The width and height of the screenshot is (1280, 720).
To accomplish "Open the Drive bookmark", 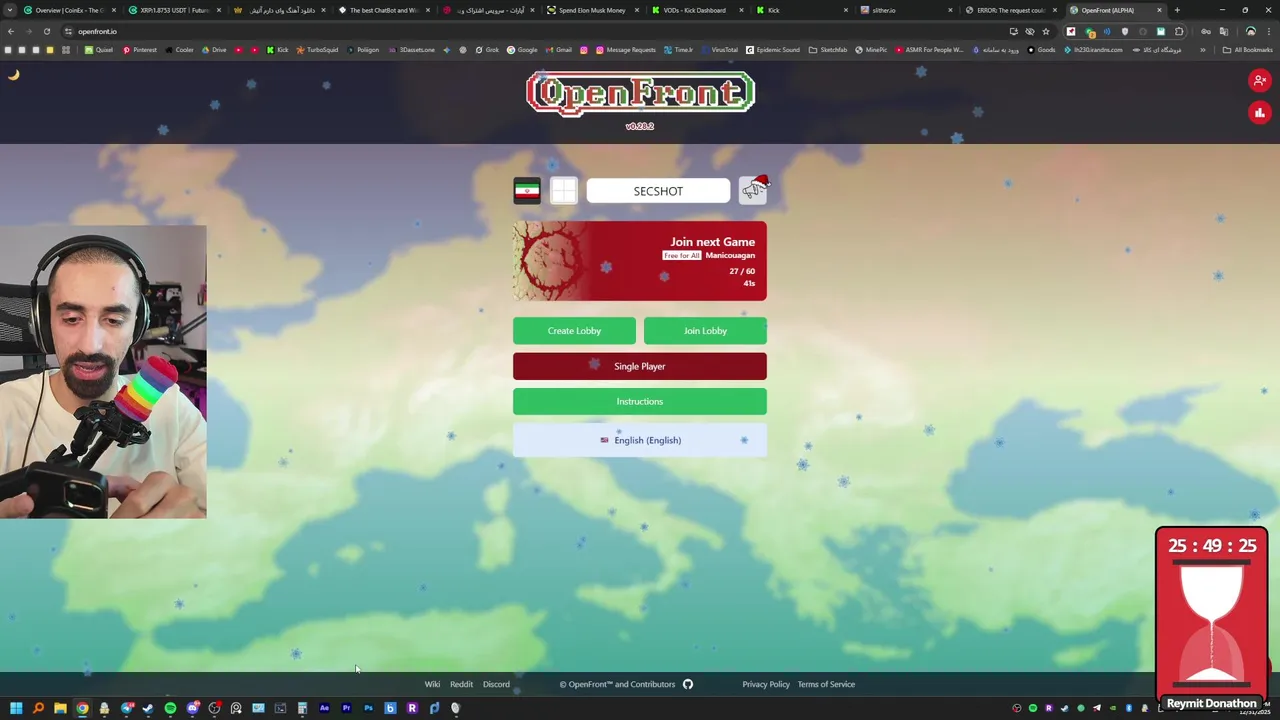I will pos(214,50).
